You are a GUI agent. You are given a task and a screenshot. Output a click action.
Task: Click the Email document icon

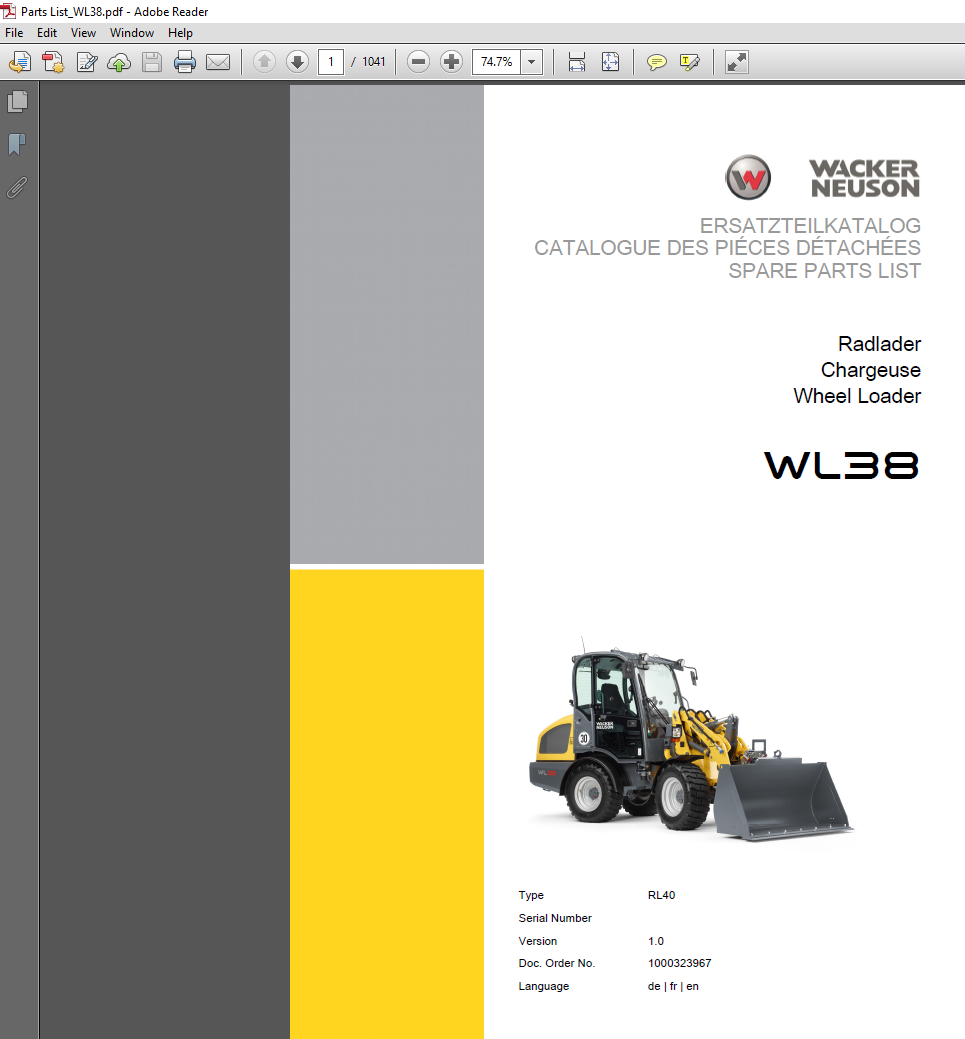(218, 61)
